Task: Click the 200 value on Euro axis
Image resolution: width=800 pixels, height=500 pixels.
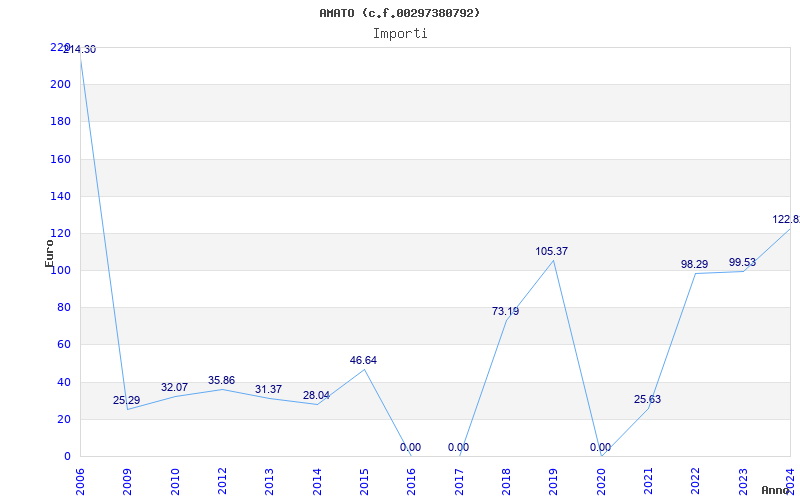Action: (x=60, y=84)
